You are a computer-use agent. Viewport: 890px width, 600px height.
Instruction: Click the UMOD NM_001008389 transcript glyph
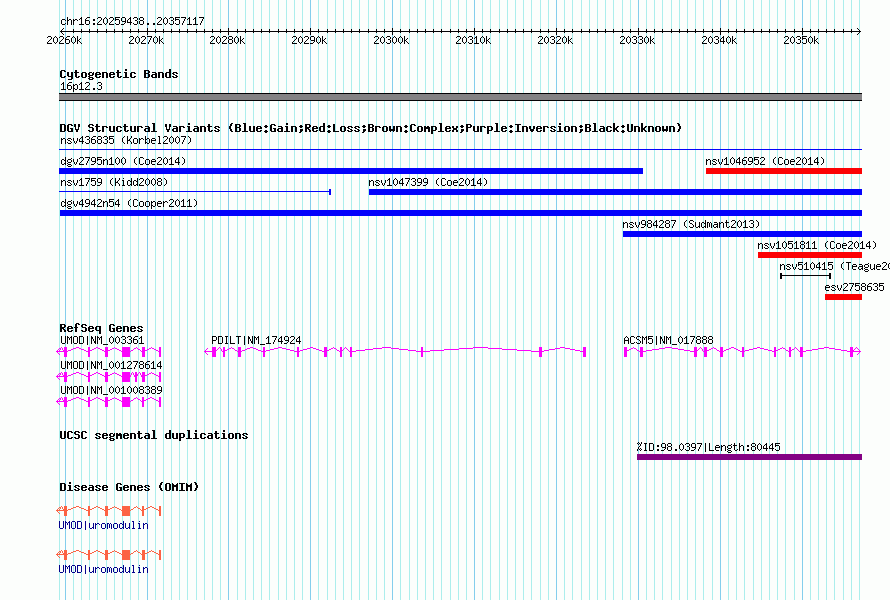(x=109, y=402)
